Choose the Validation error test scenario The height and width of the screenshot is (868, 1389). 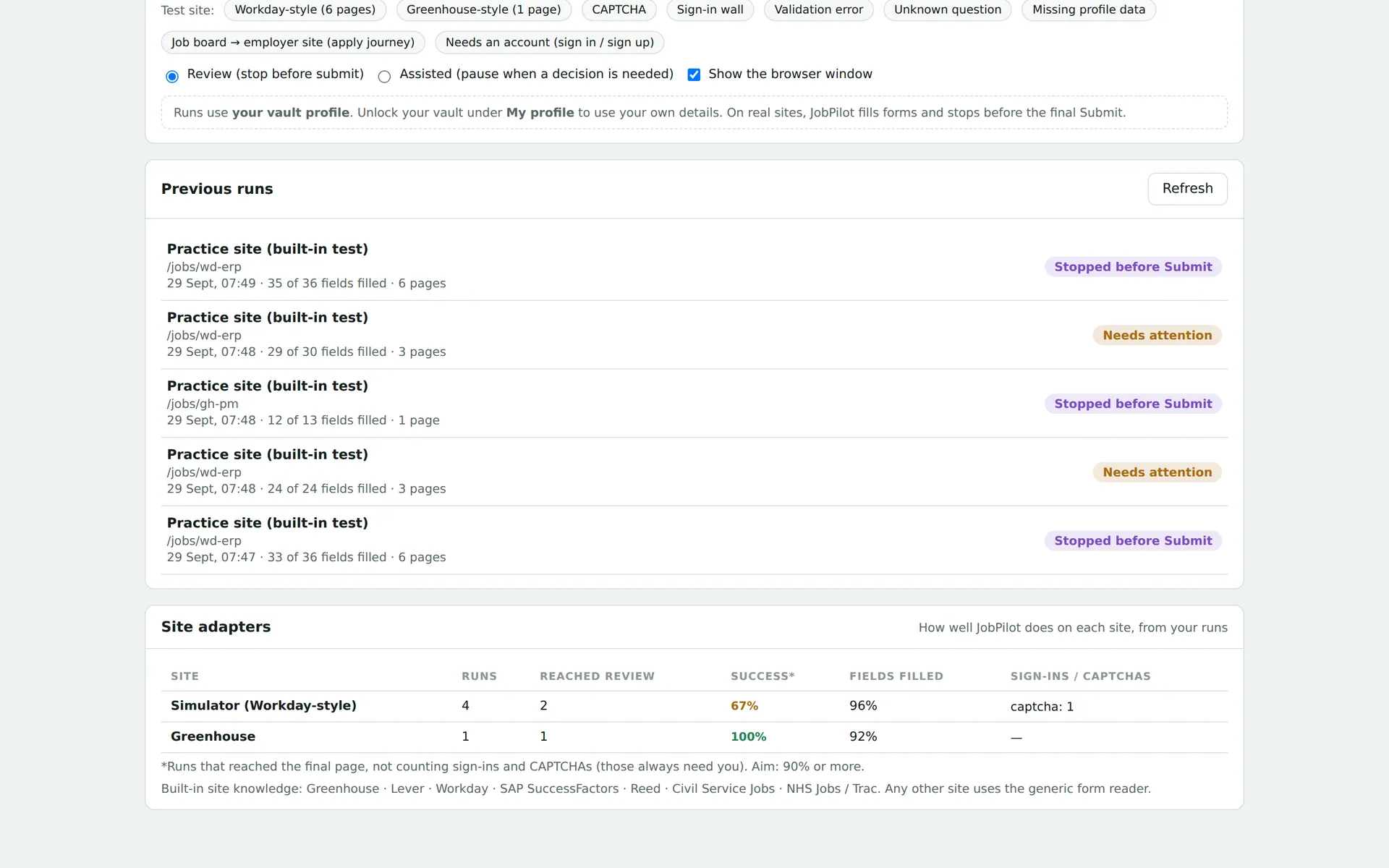pos(818,10)
